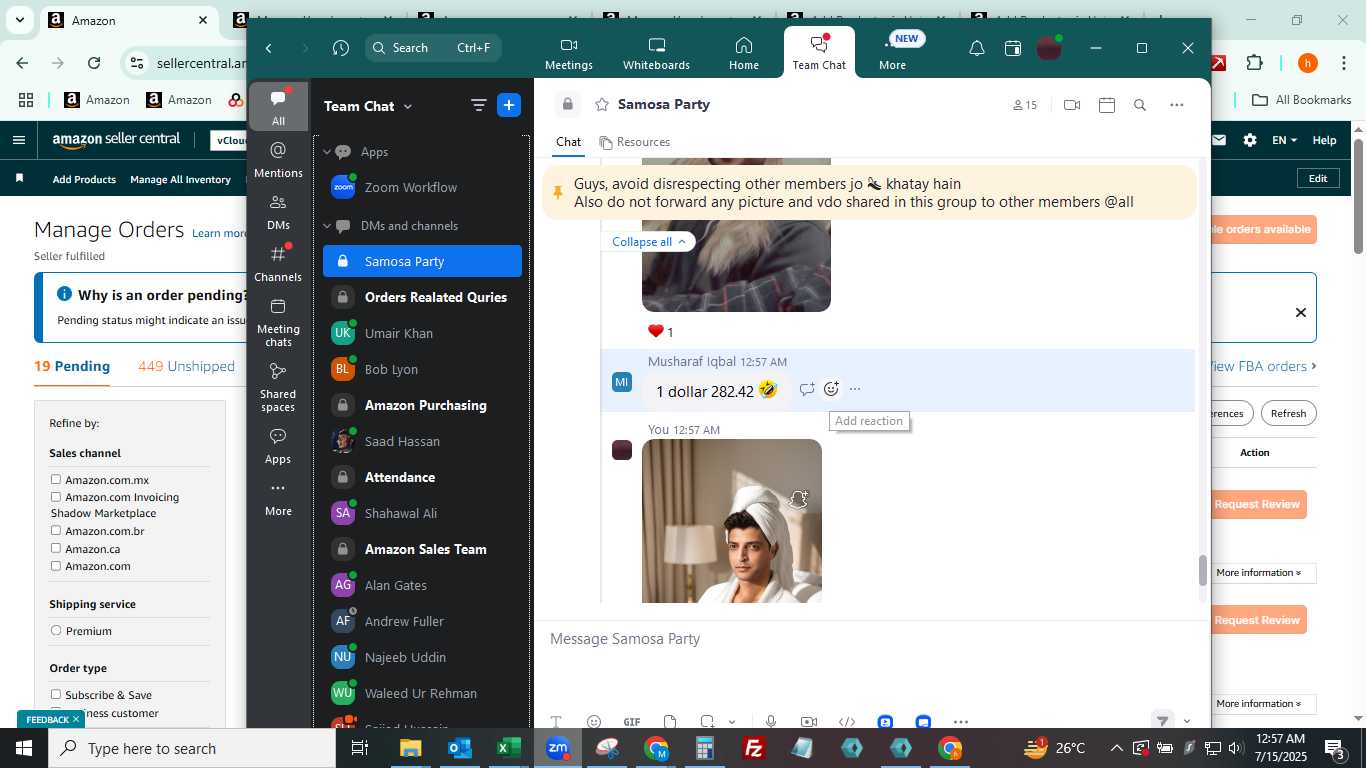Viewport: 1366px width, 768px height.
Task: Attach a file in message composer
Action: (x=670, y=722)
